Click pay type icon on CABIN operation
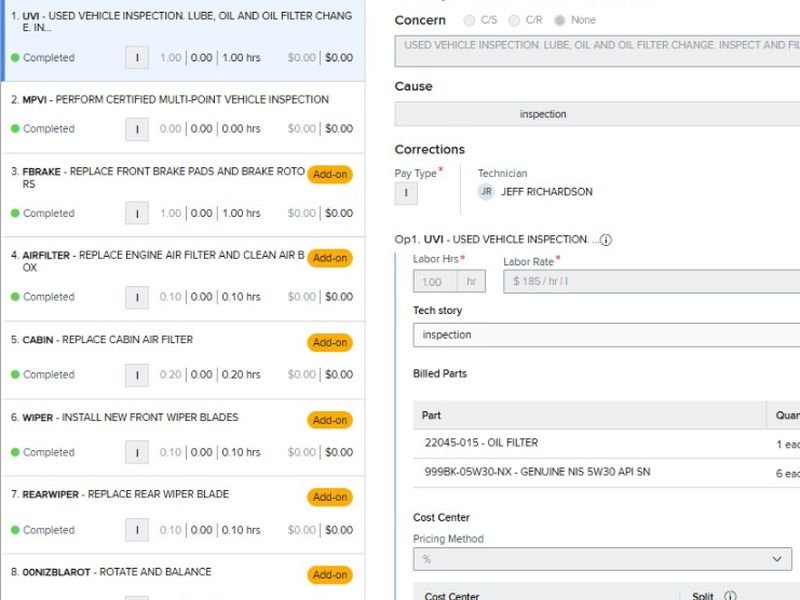This screenshot has width=800, height=600. click(x=137, y=375)
